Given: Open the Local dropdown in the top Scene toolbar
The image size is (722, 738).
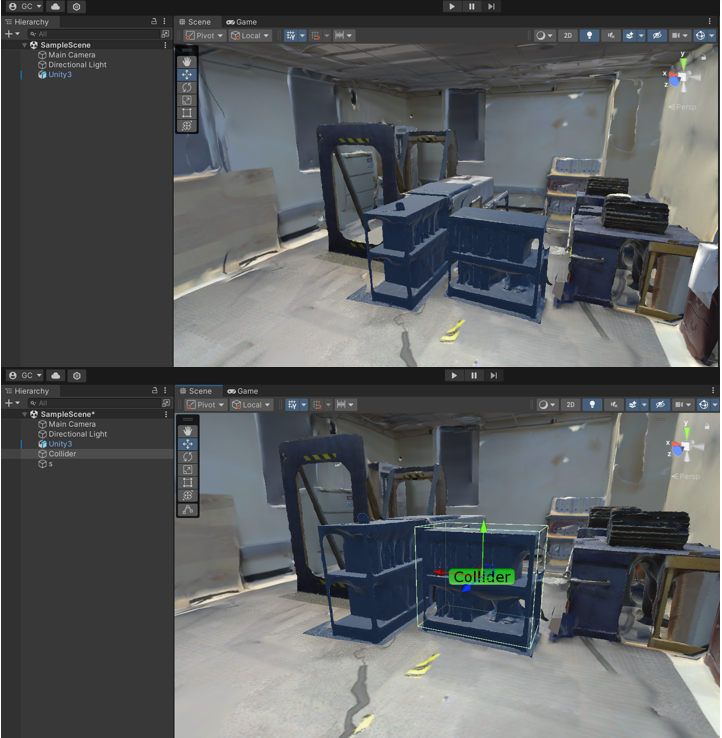Looking at the screenshot, I should tap(250, 36).
